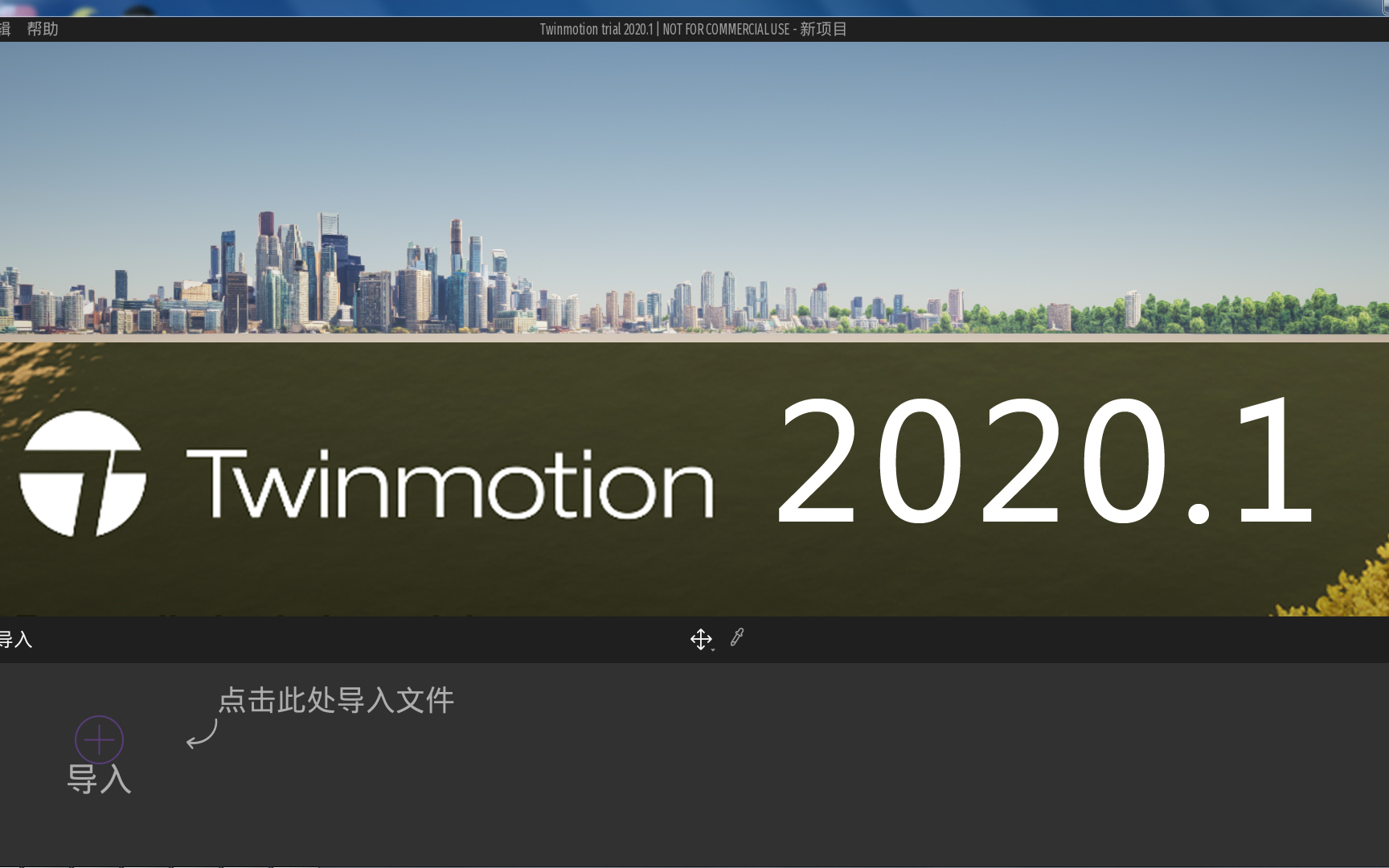Open the 帮助 (Help) menu
This screenshot has width=1389, height=868.
43,29
